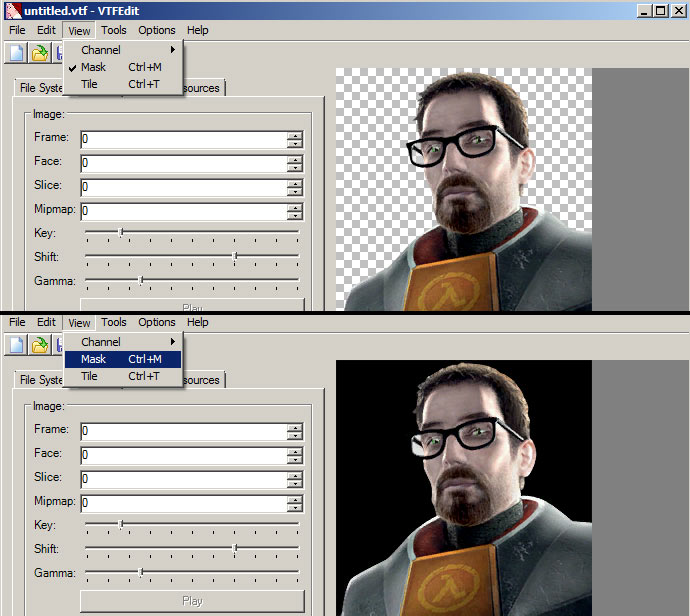This screenshot has width=690, height=616.
Task: Click the Mipmap input field in top window
Action: tap(183, 211)
